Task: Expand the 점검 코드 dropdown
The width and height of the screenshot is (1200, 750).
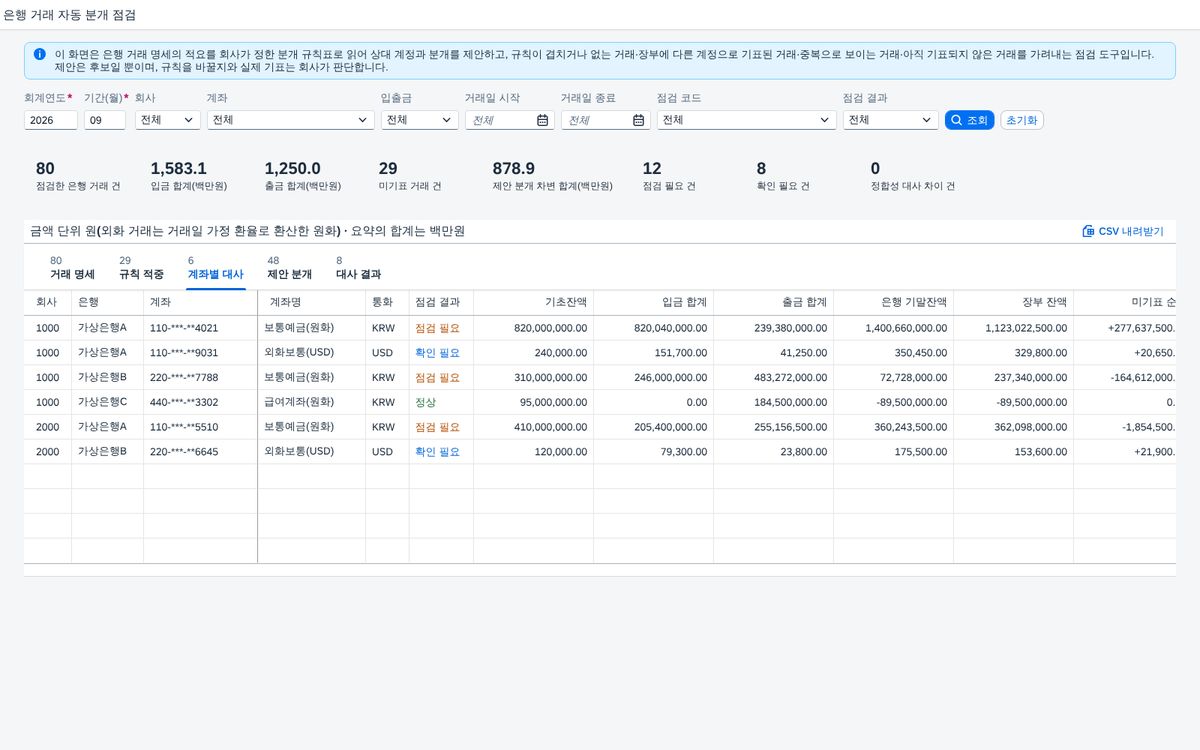Action: point(825,120)
